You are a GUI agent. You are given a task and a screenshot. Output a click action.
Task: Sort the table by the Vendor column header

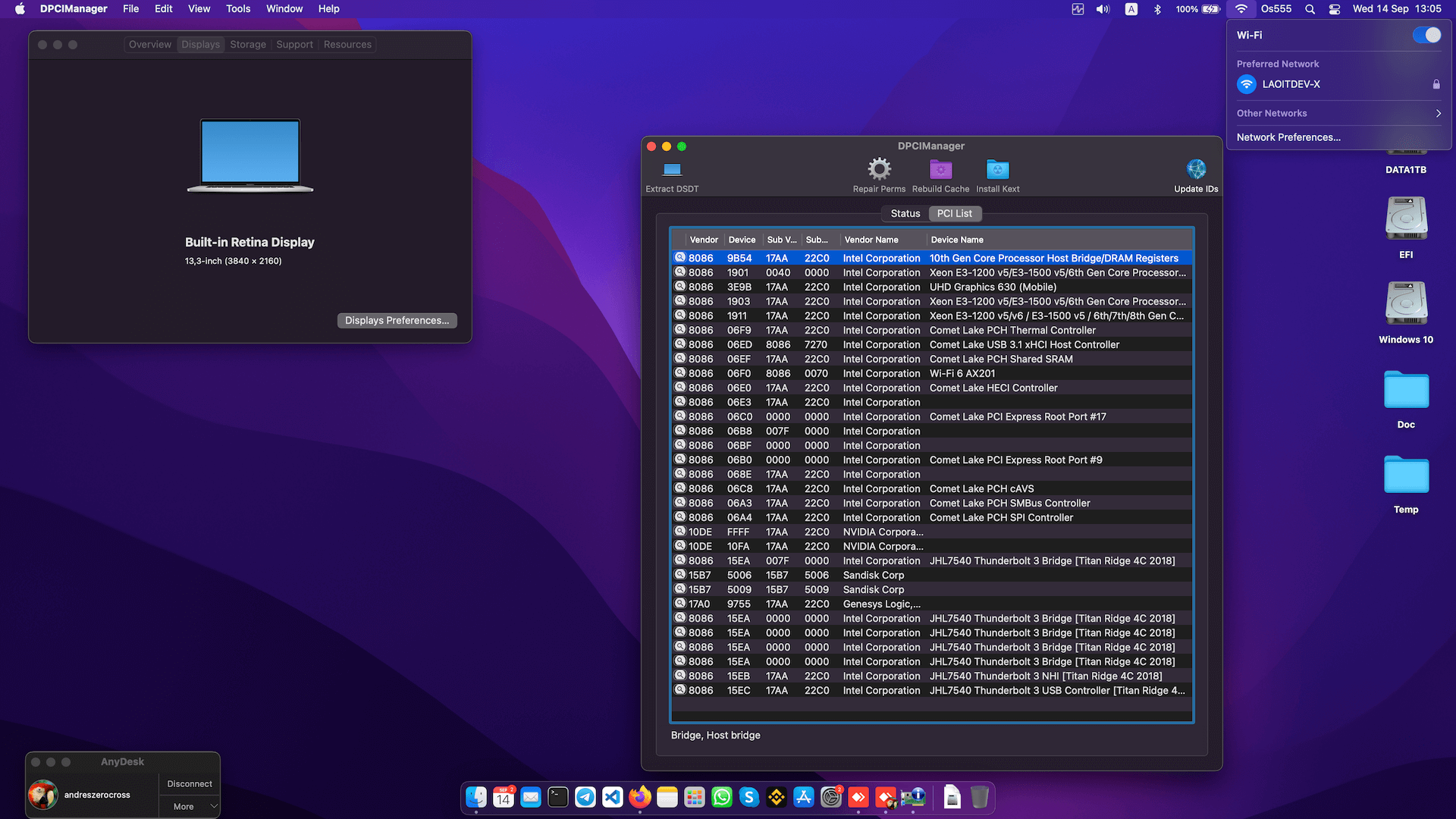[x=704, y=240]
